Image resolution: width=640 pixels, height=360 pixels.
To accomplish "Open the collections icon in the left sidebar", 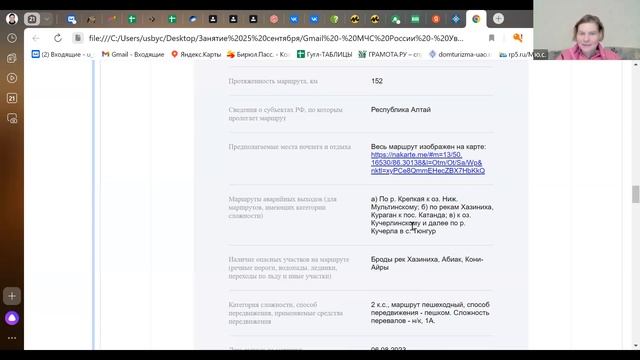I will click(x=12, y=58).
